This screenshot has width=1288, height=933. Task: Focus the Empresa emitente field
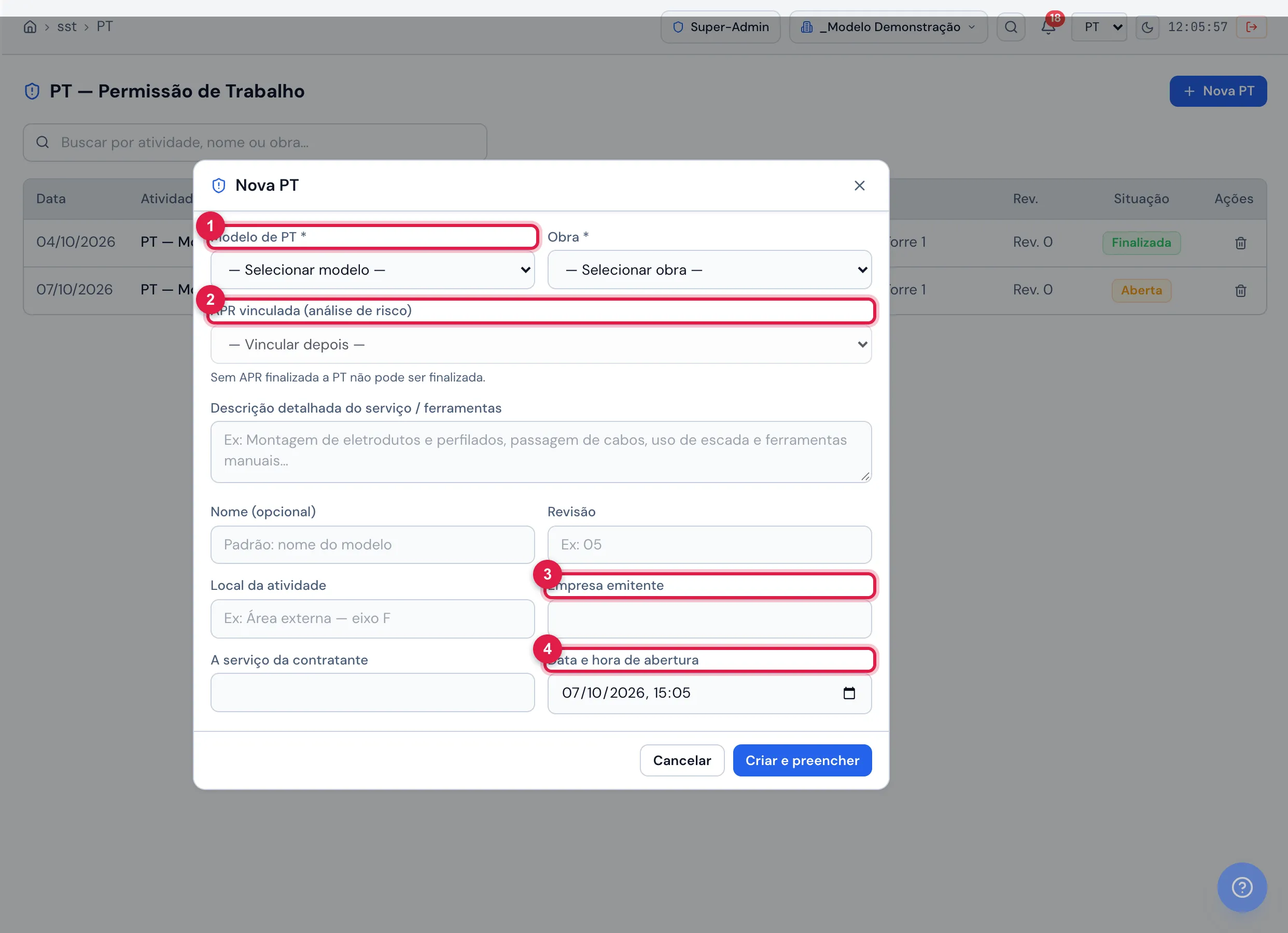(x=709, y=619)
